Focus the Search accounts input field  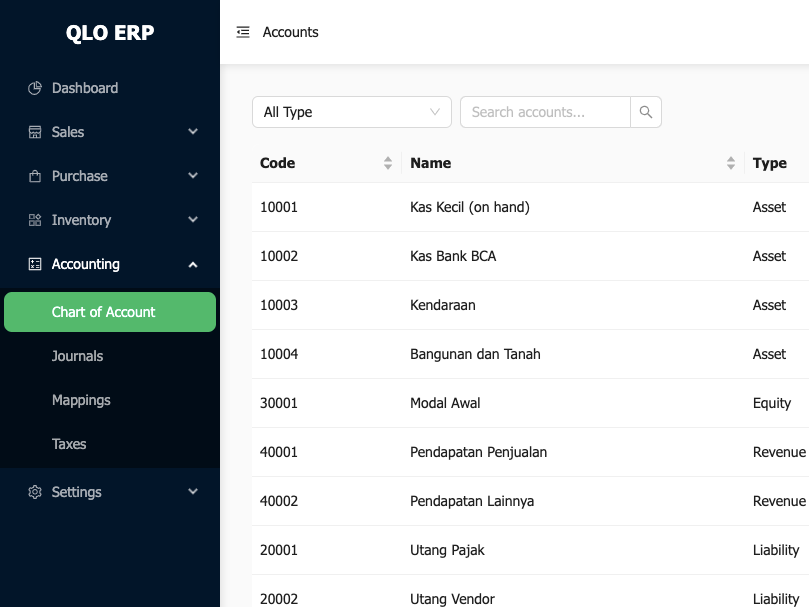(545, 112)
